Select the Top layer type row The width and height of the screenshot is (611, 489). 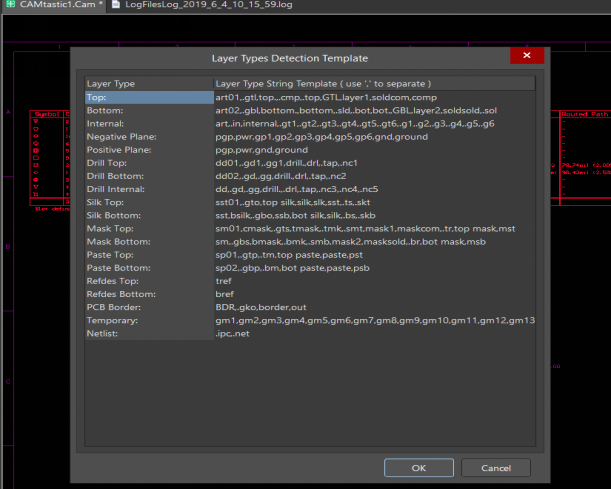(147, 98)
